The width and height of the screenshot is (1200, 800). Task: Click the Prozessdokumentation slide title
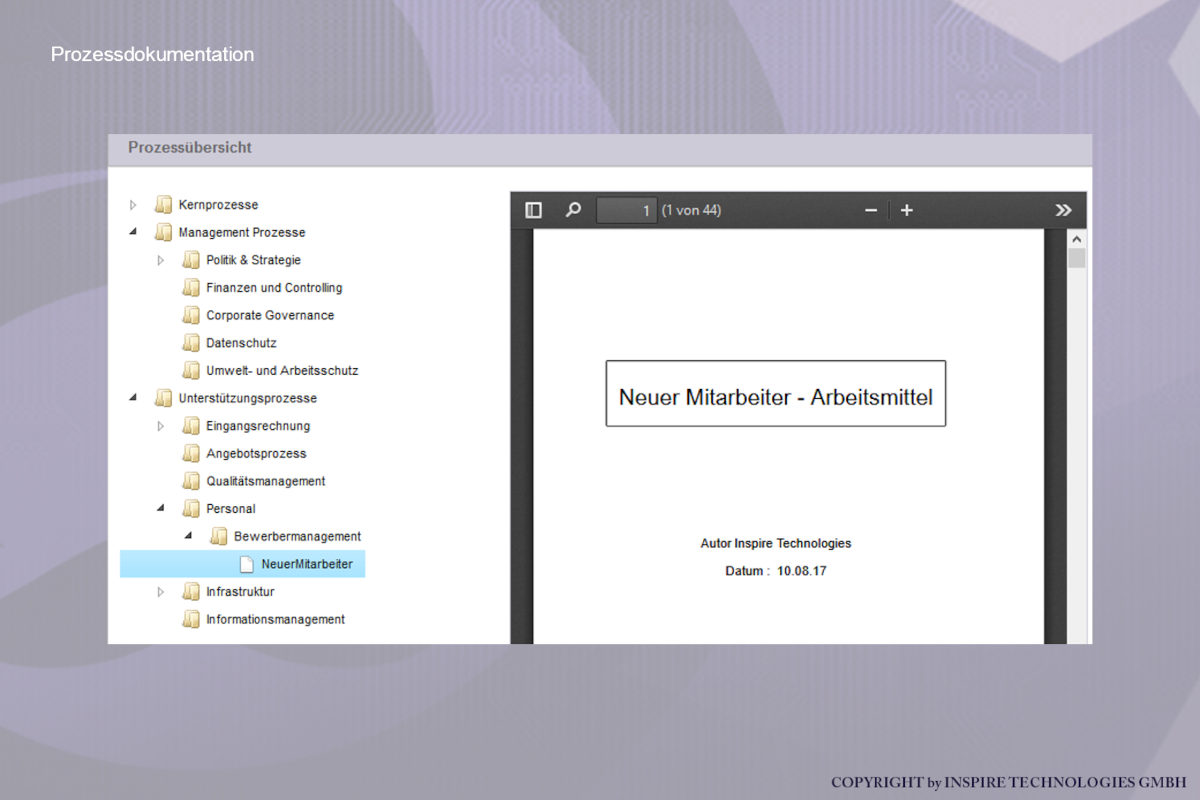click(152, 54)
